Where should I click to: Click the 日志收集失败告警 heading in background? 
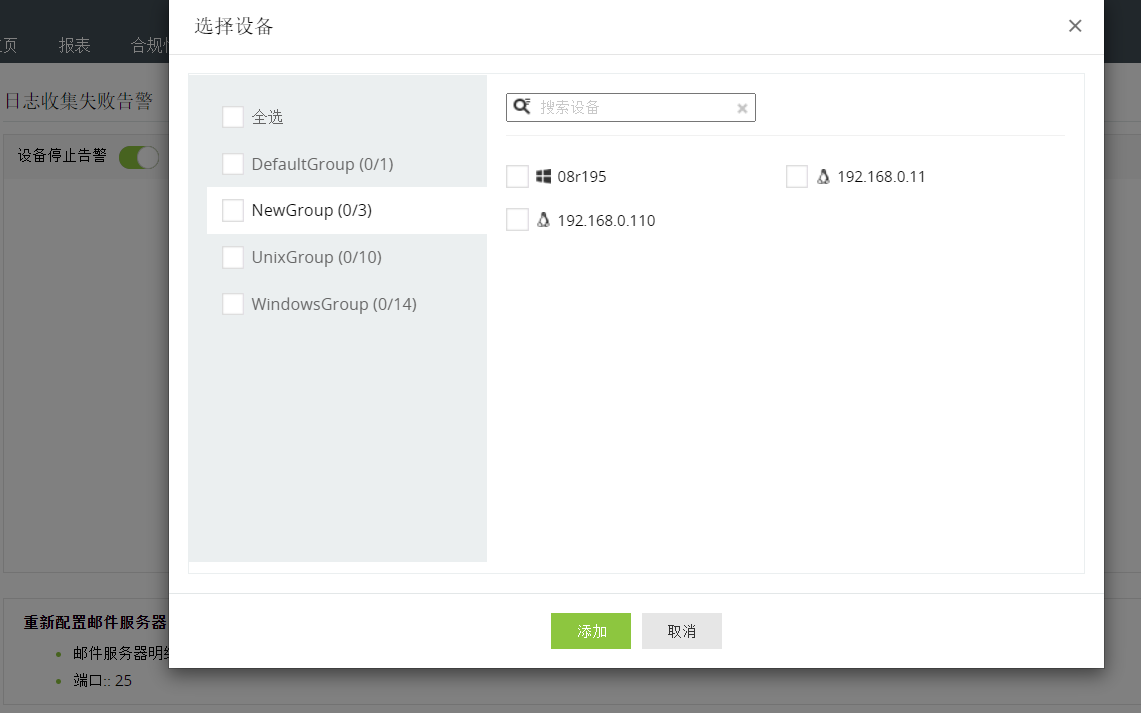coord(79,100)
